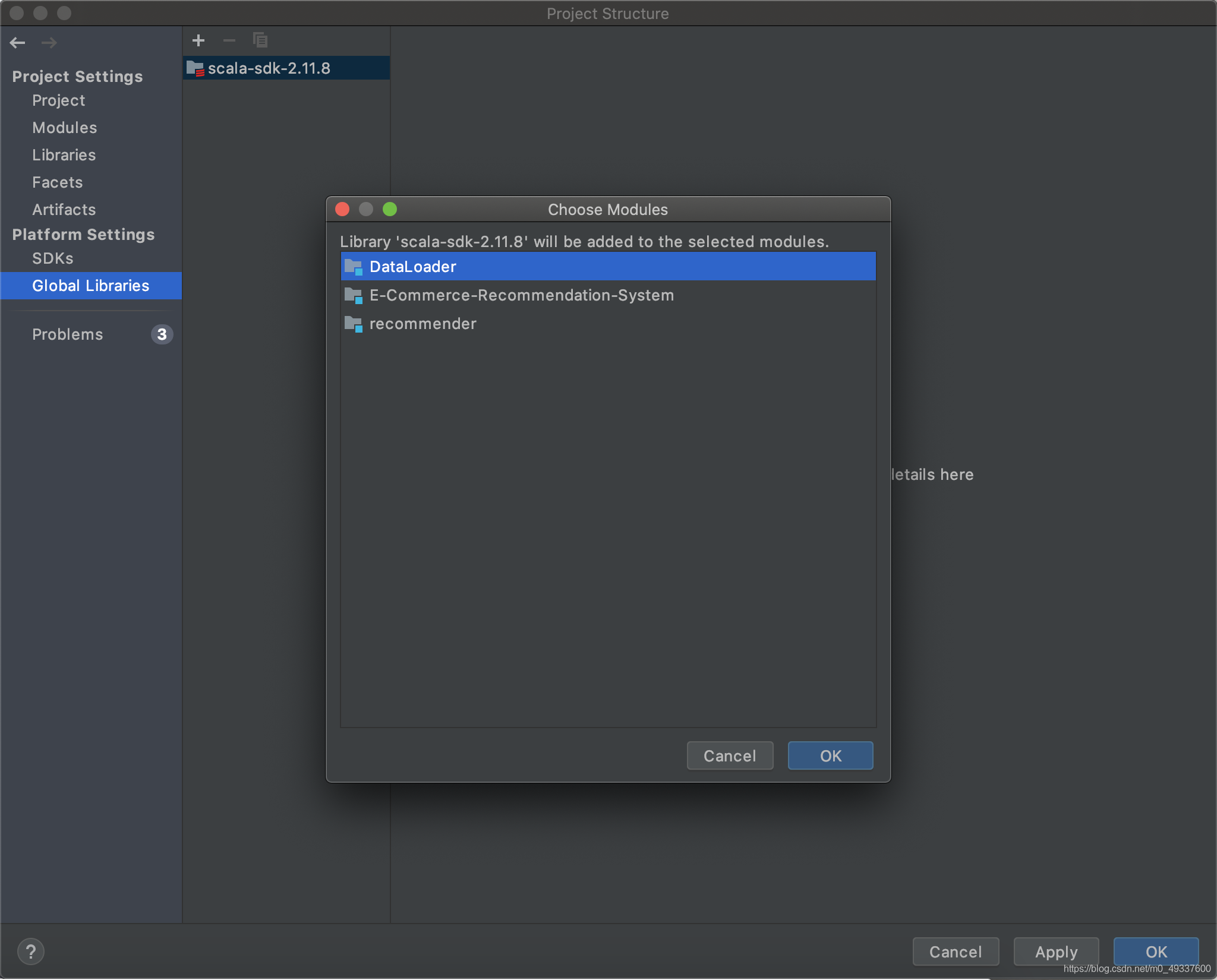
Task: Cancel the Choose Modules dialog
Action: click(x=729, y=755)
